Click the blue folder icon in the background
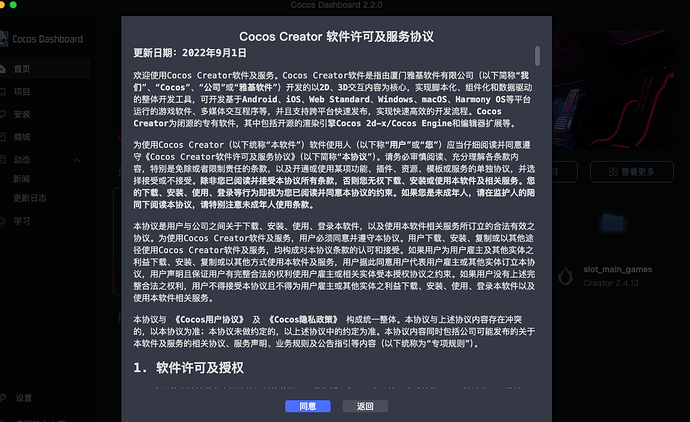Viewport: 690px width, 422px height. (613, 222)
